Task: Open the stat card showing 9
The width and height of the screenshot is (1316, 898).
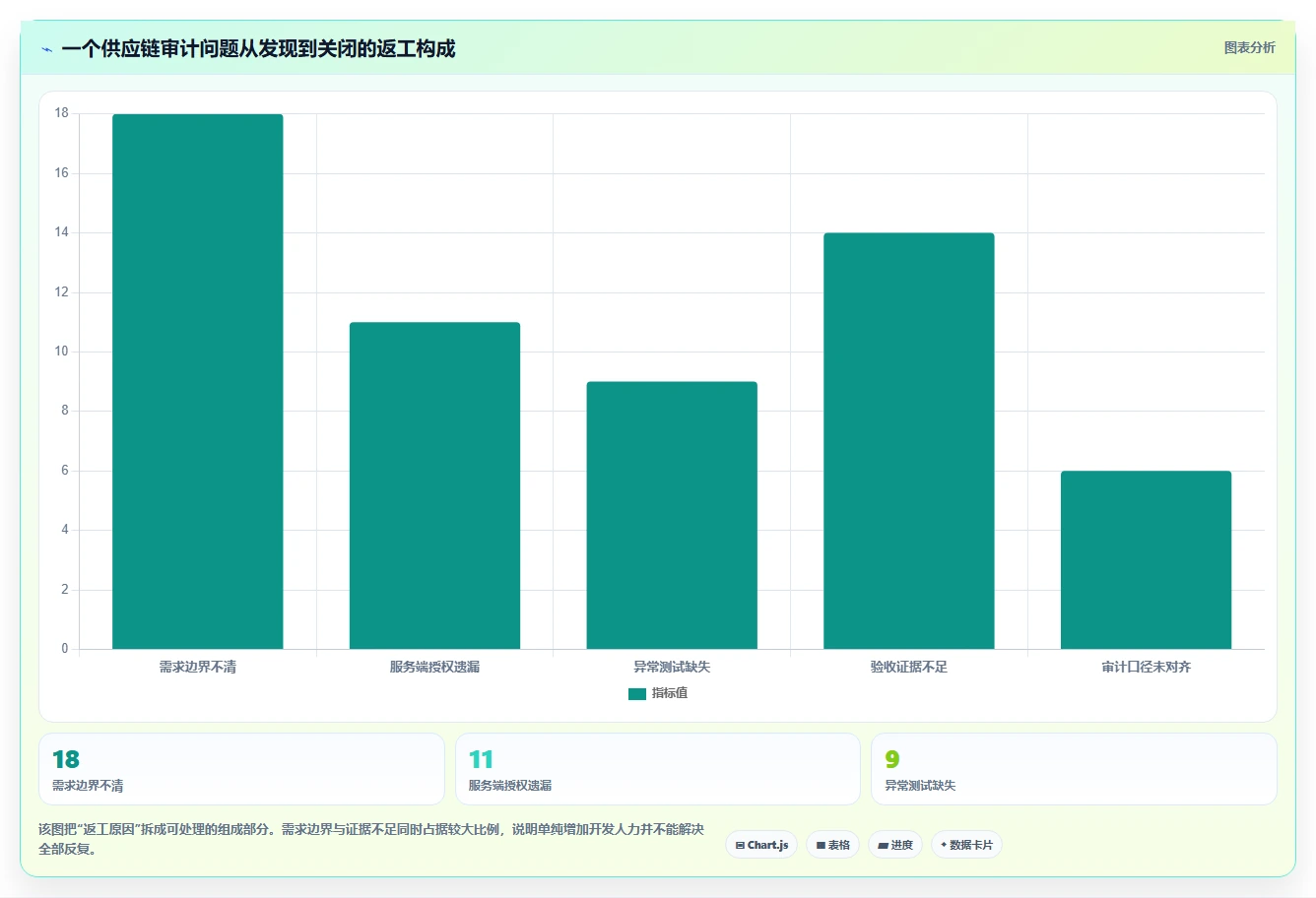Action: [x=1074, y=769]
